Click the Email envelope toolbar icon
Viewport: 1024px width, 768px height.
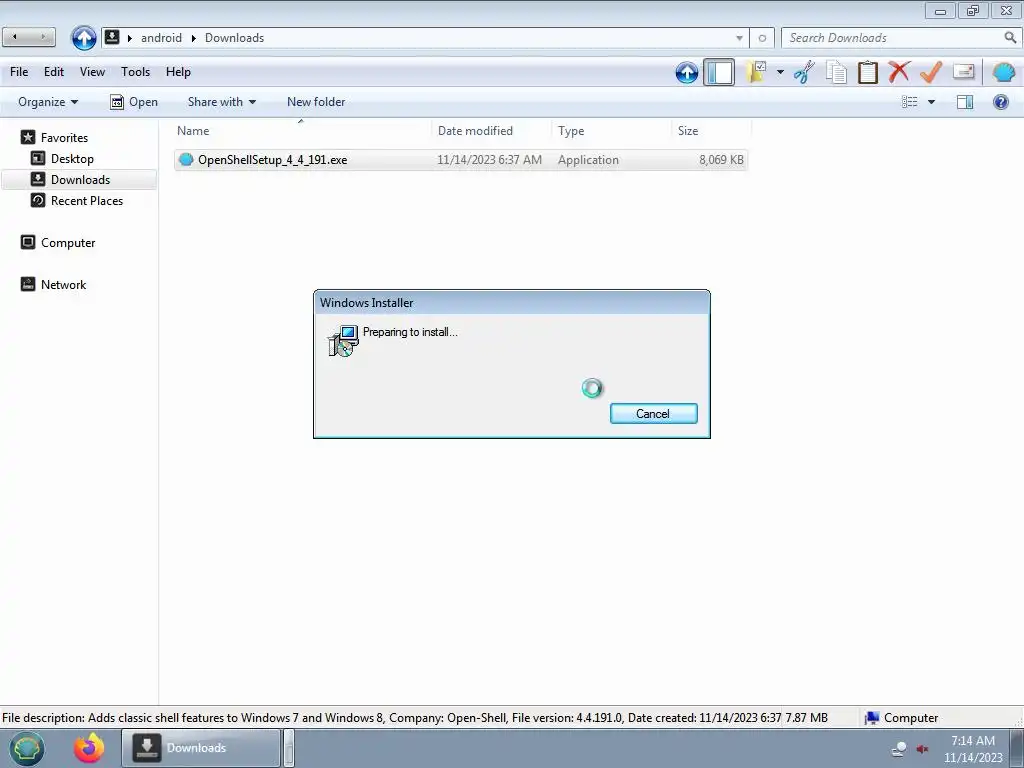(964, 71)
